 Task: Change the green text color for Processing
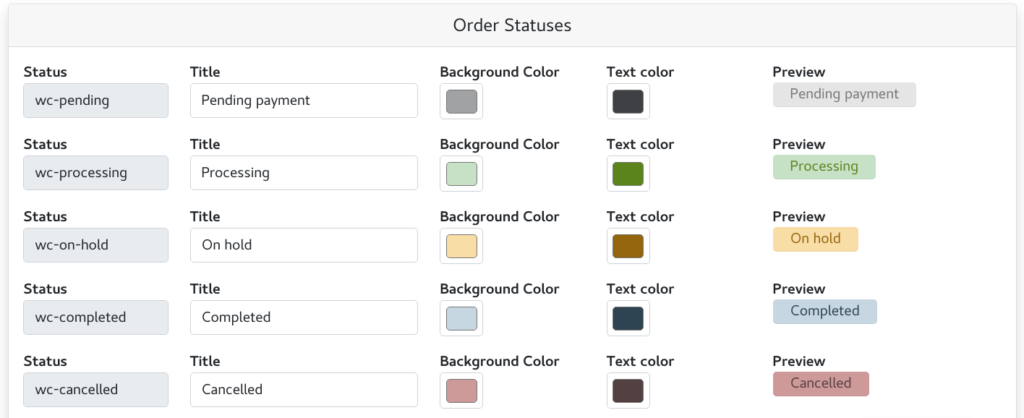tap(628, 174)
